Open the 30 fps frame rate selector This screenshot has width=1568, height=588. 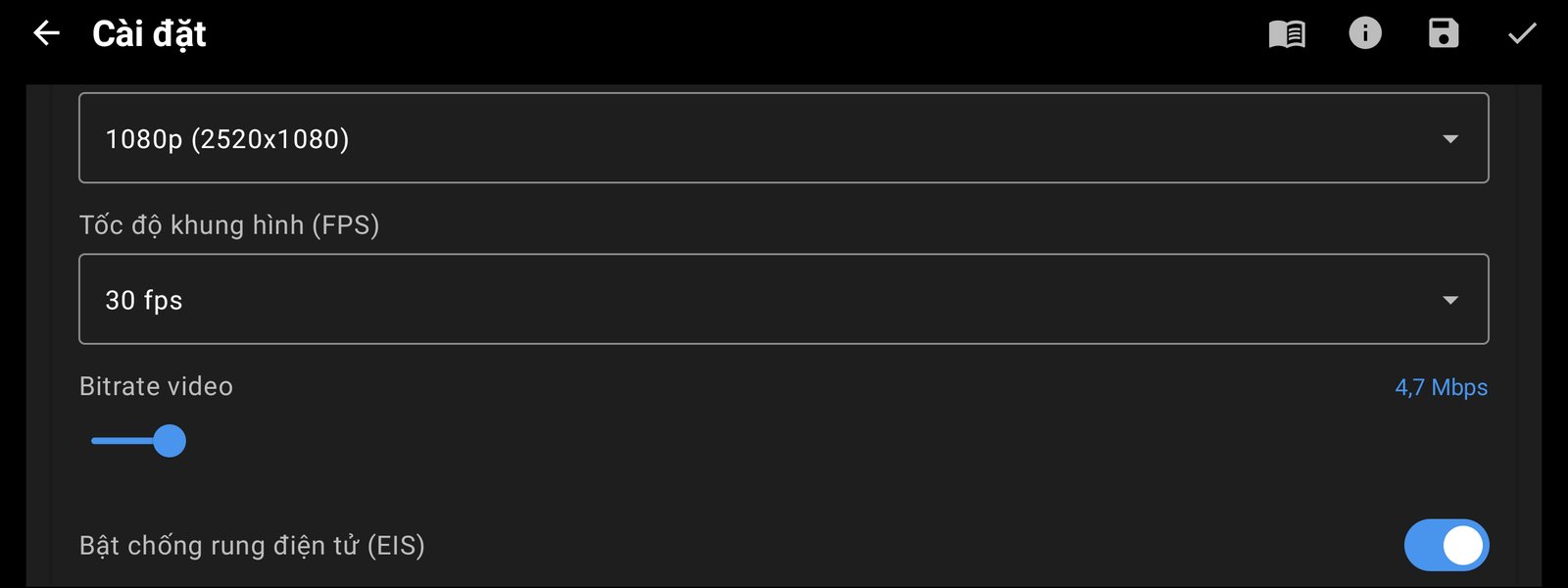(784, 299)
